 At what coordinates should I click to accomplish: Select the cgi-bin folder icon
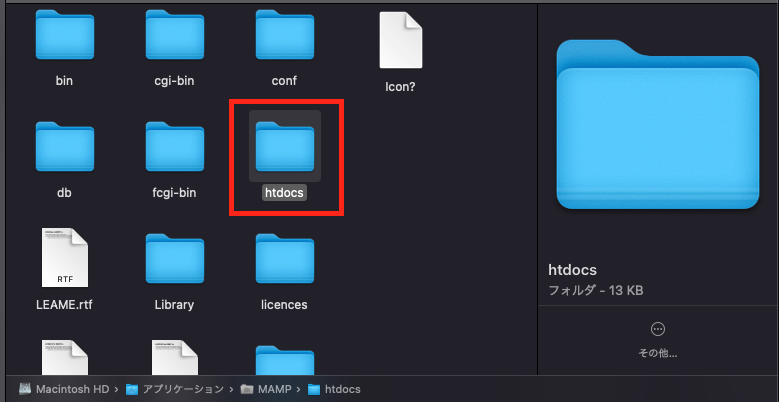pyautogui.click(x=174, y=35)
